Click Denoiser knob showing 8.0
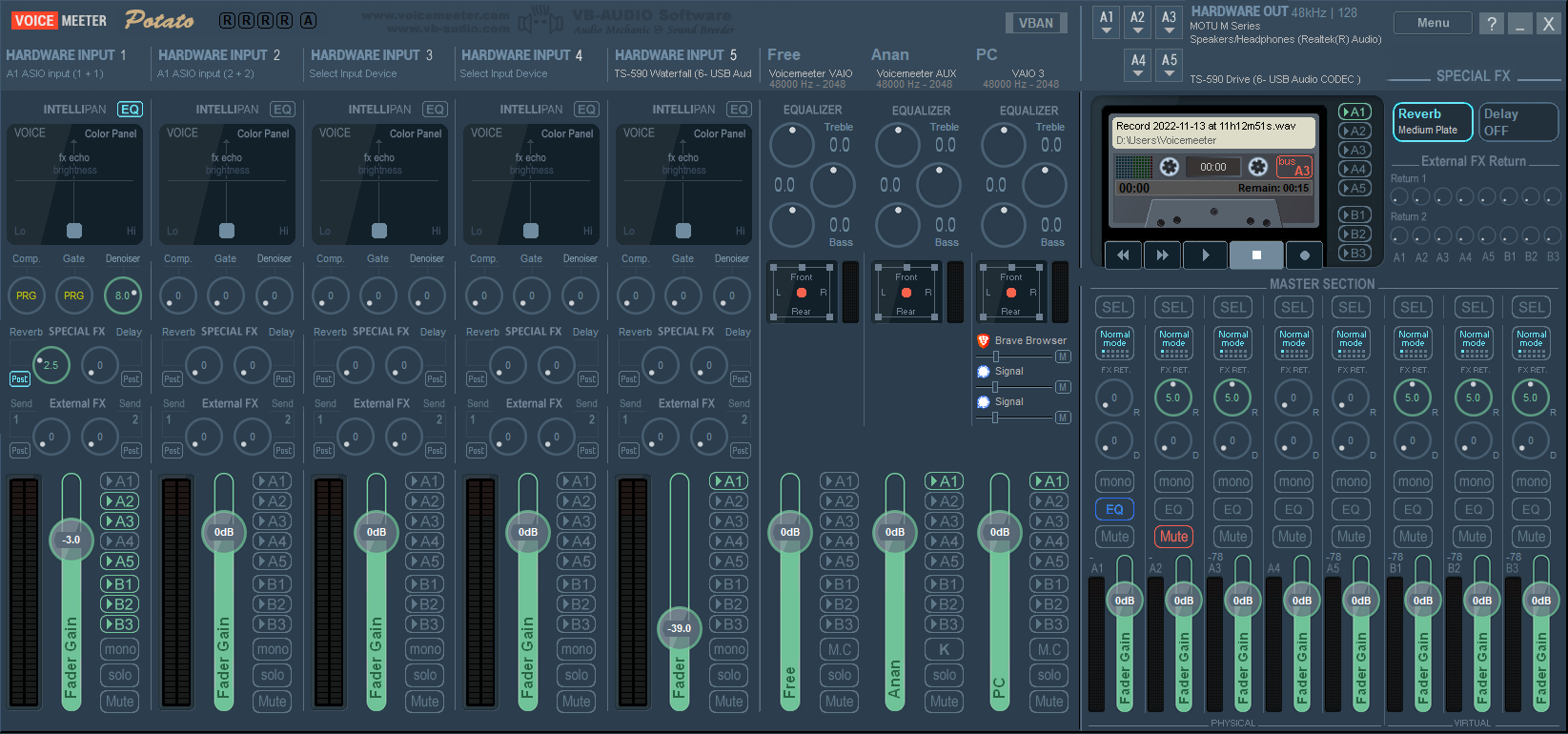 click(122, 296)
